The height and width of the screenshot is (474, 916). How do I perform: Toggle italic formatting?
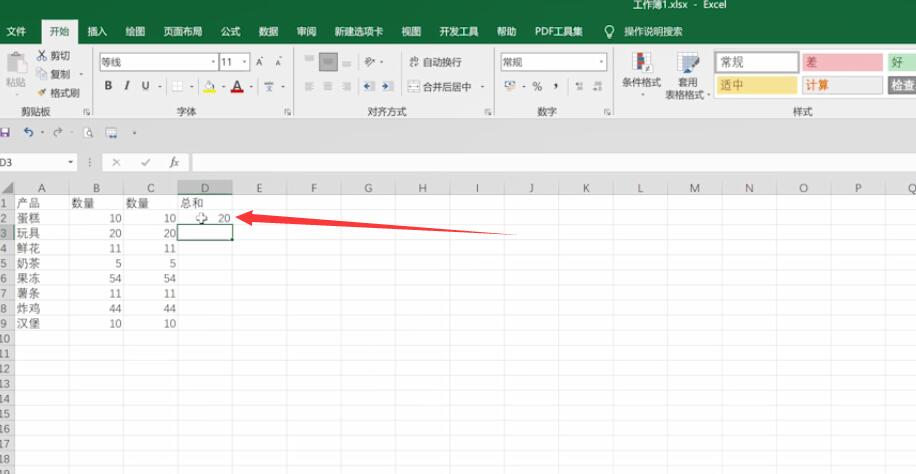tap(127, 86)
